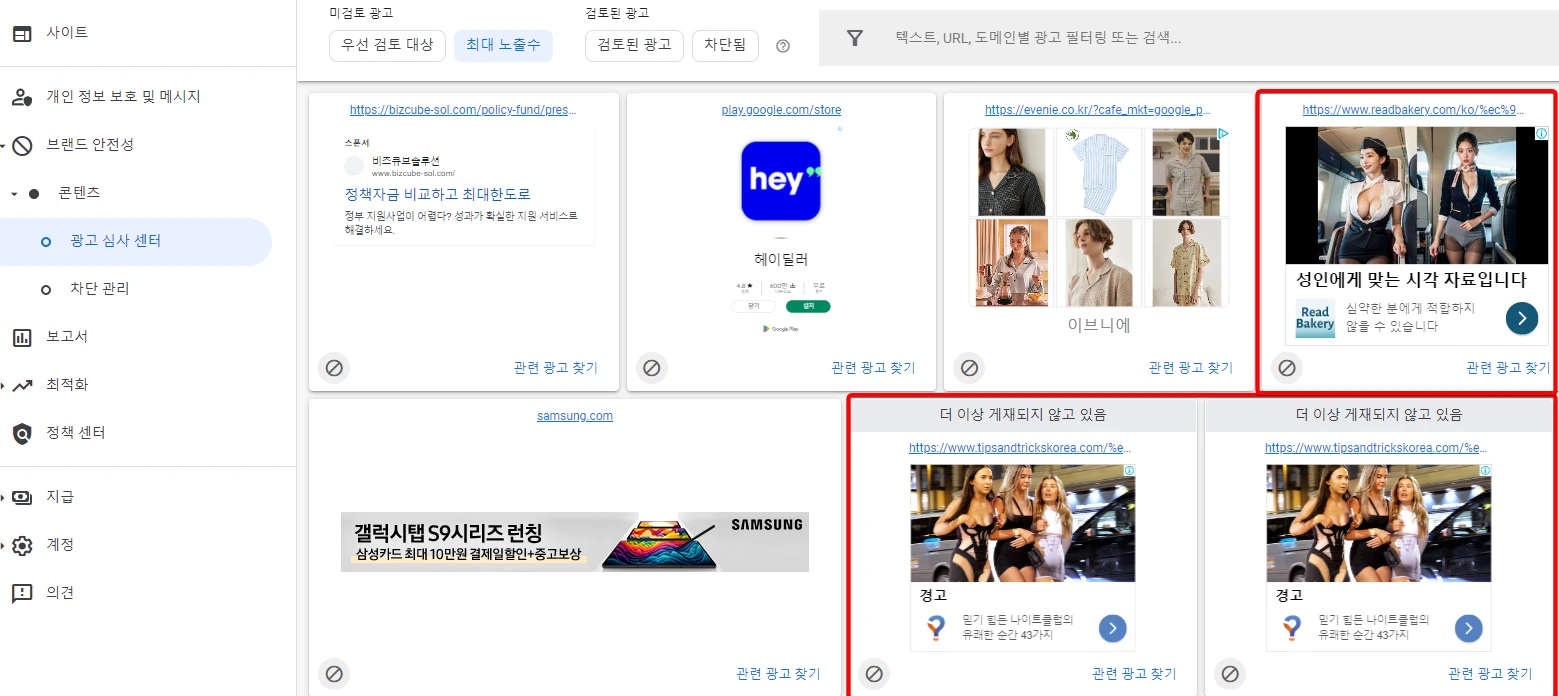Screen dimensions: 1559x696
Task: Collapse the 콘텐츠 tree section
Action: [14, 193]
